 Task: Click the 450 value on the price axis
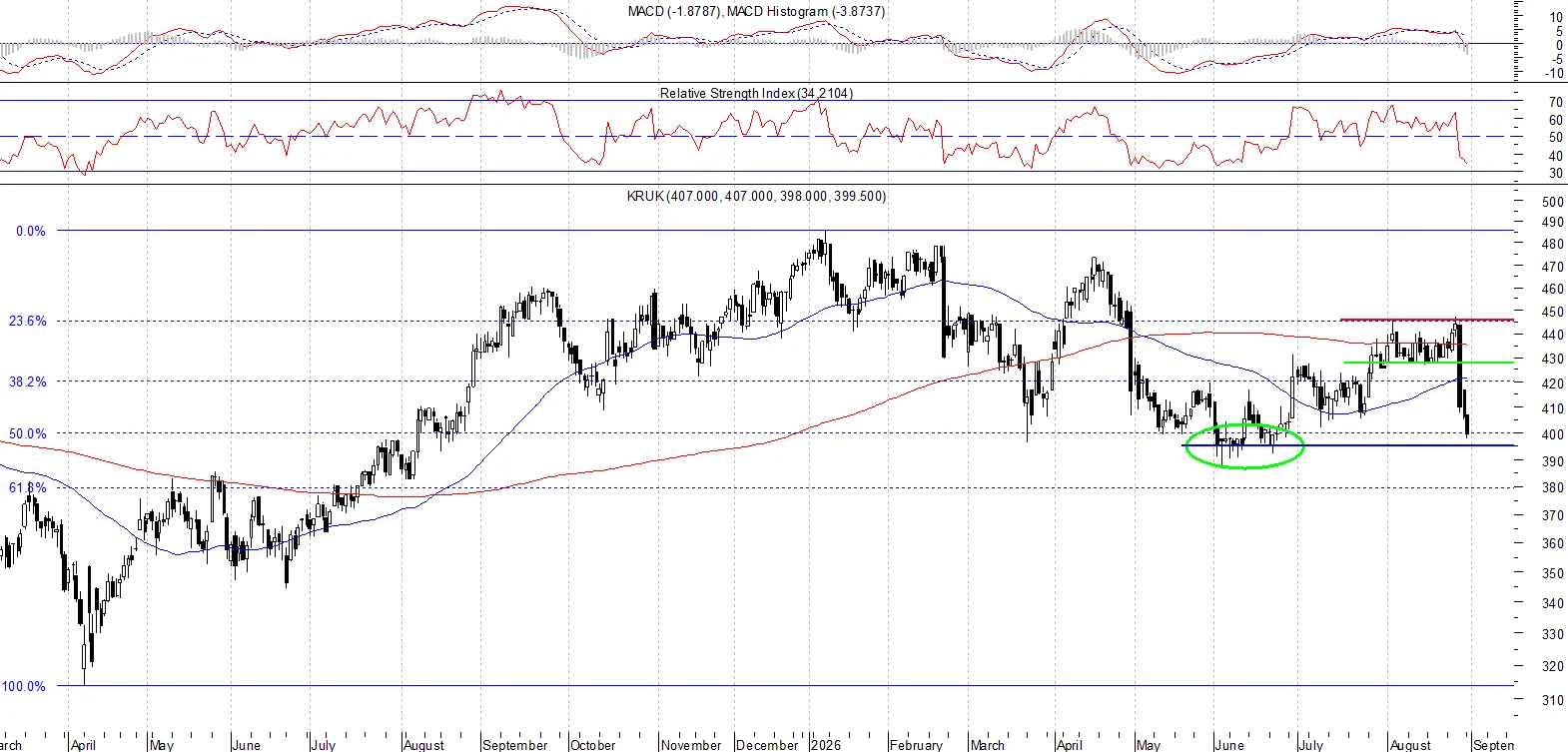tap(1553, 312)
